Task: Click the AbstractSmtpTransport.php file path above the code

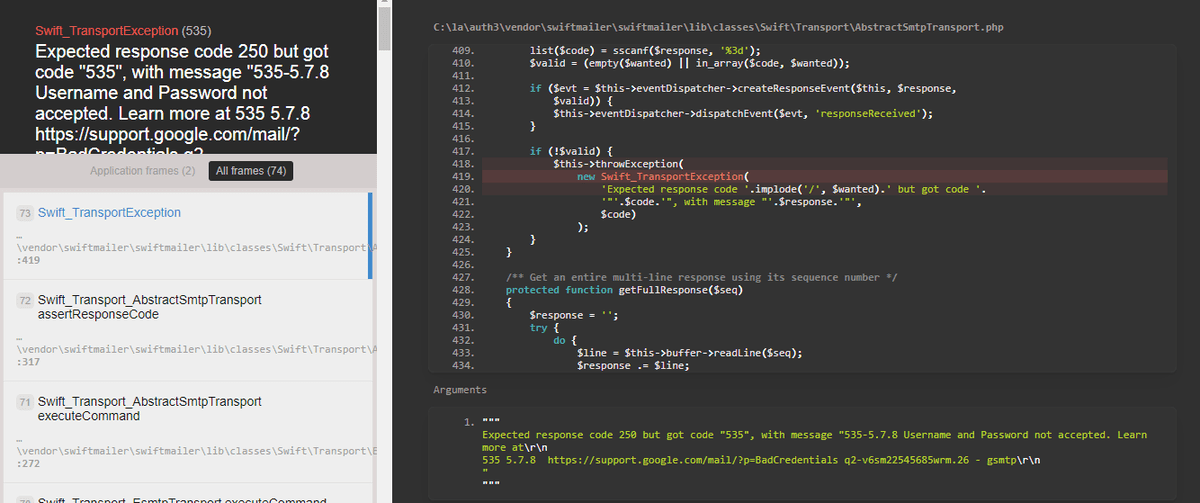Action: 718,27
